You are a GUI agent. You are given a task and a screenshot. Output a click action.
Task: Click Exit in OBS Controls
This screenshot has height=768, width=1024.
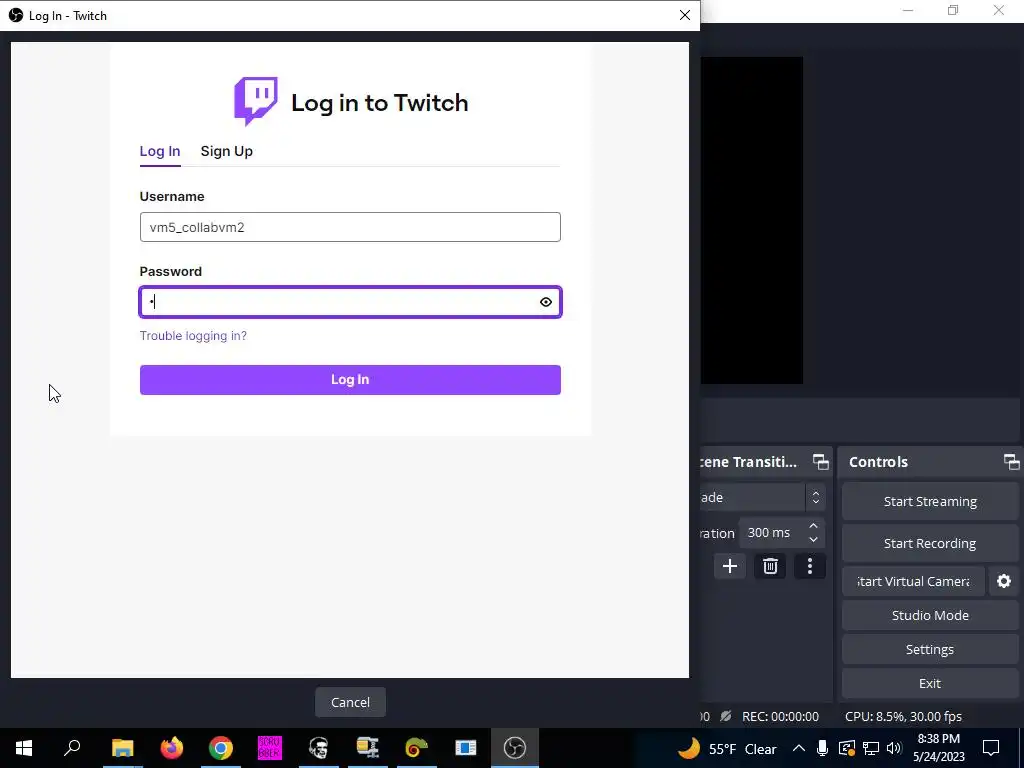[x=930, y=683]
